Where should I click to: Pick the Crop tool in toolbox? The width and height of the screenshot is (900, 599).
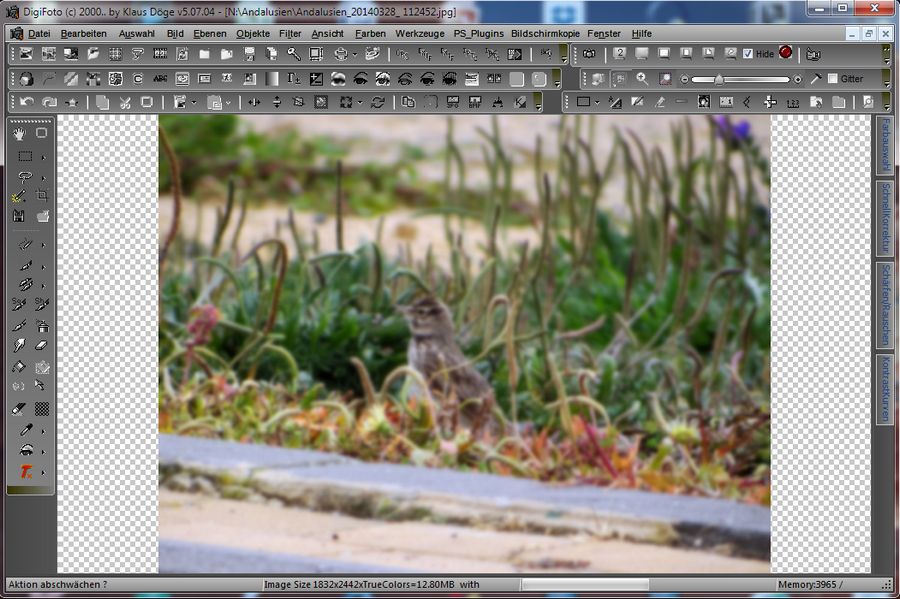[x=42, y=195]
